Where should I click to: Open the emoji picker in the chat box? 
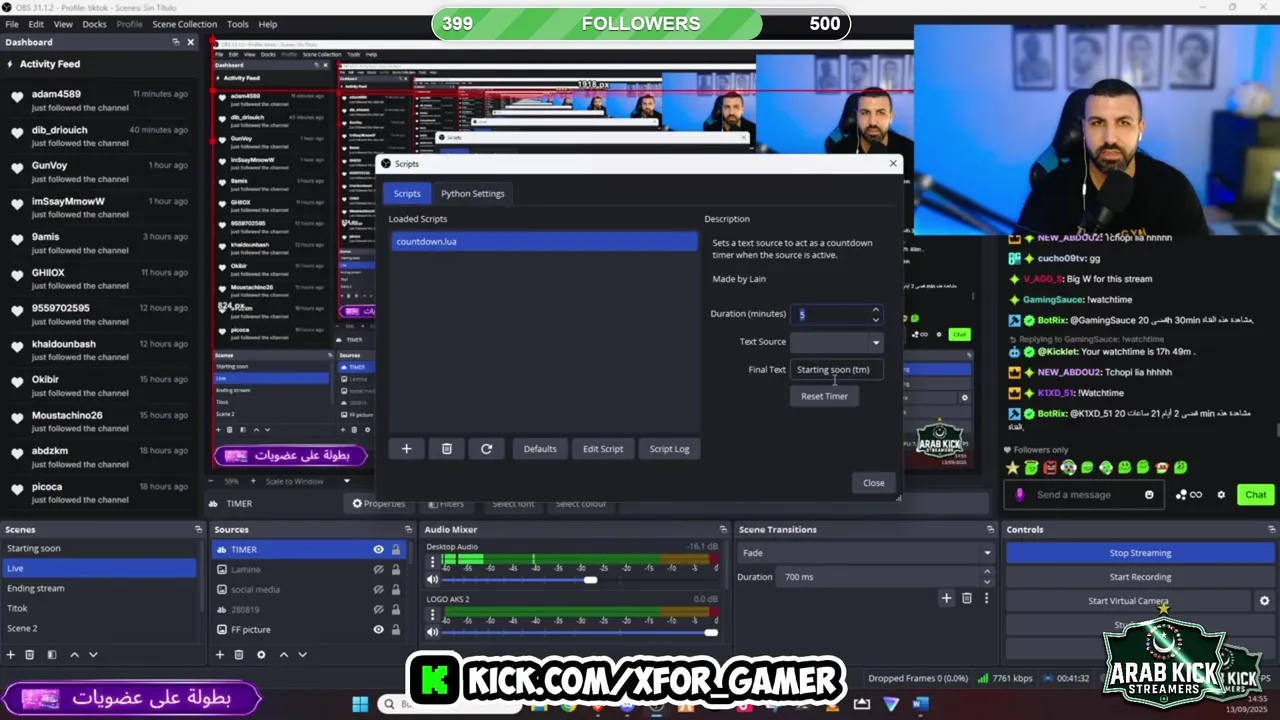(1149, 495)
